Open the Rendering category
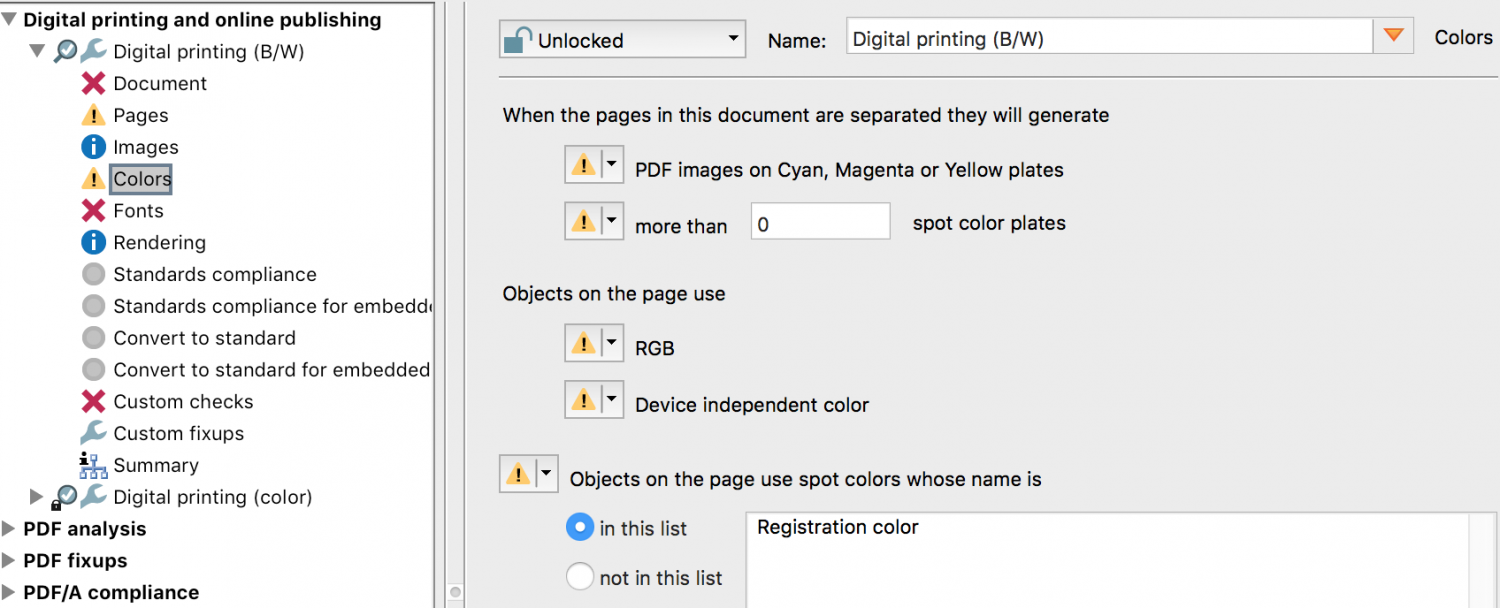The height and width of the screenshot is (608, 1500). tap(159, 243)
